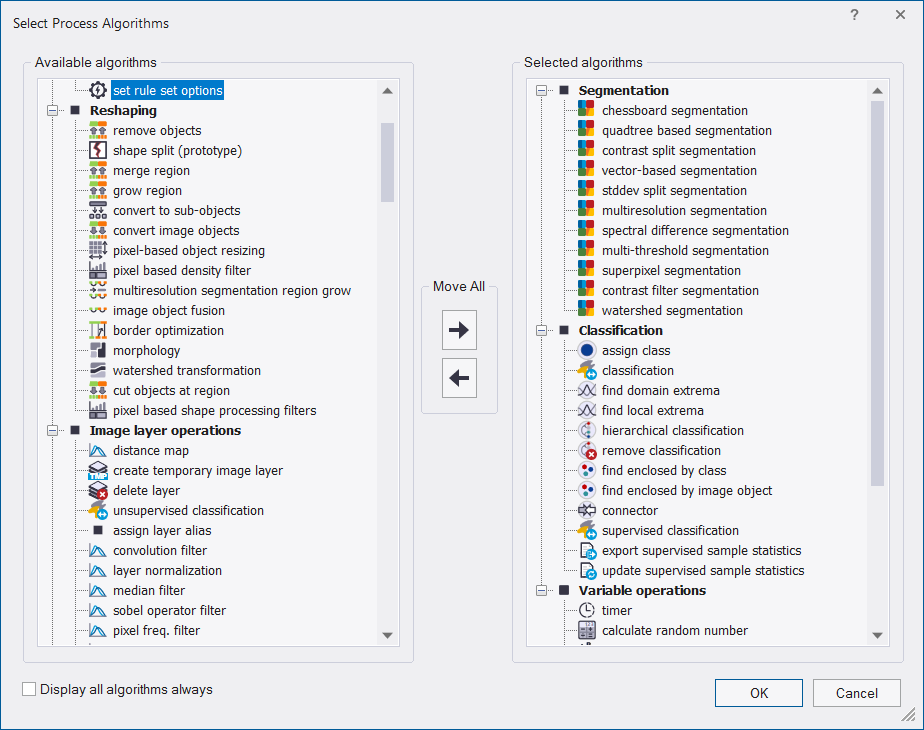Select the create temporary image layer icon
Viewport: 924px width, 730px height.
98,470
